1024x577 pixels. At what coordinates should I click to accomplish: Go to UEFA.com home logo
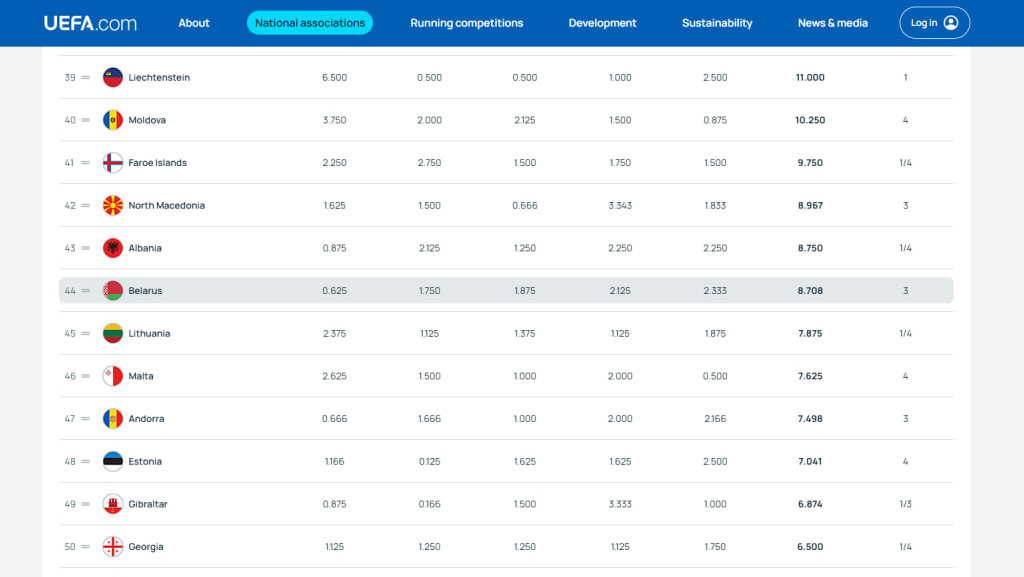coord(90,23)
